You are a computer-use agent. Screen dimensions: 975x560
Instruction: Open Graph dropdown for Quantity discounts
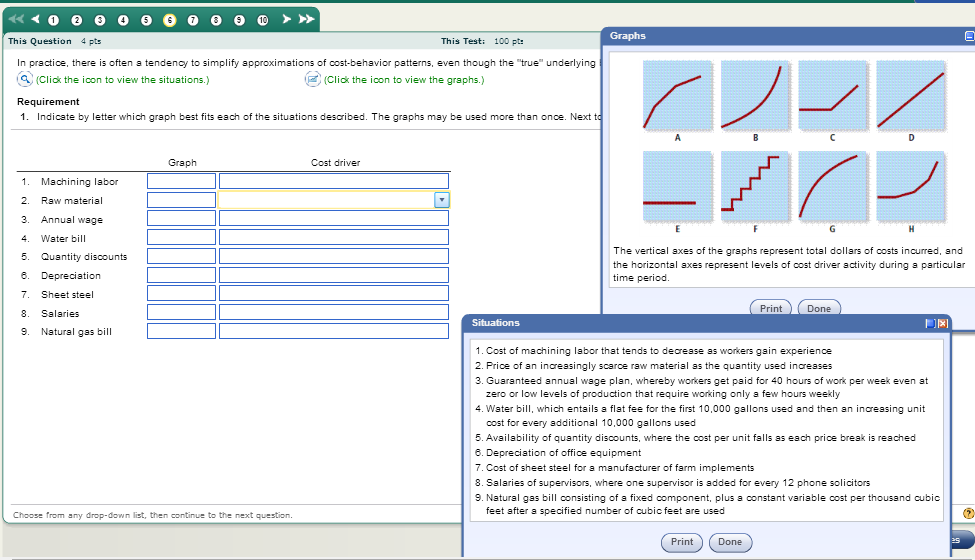(x=182, y=256)
